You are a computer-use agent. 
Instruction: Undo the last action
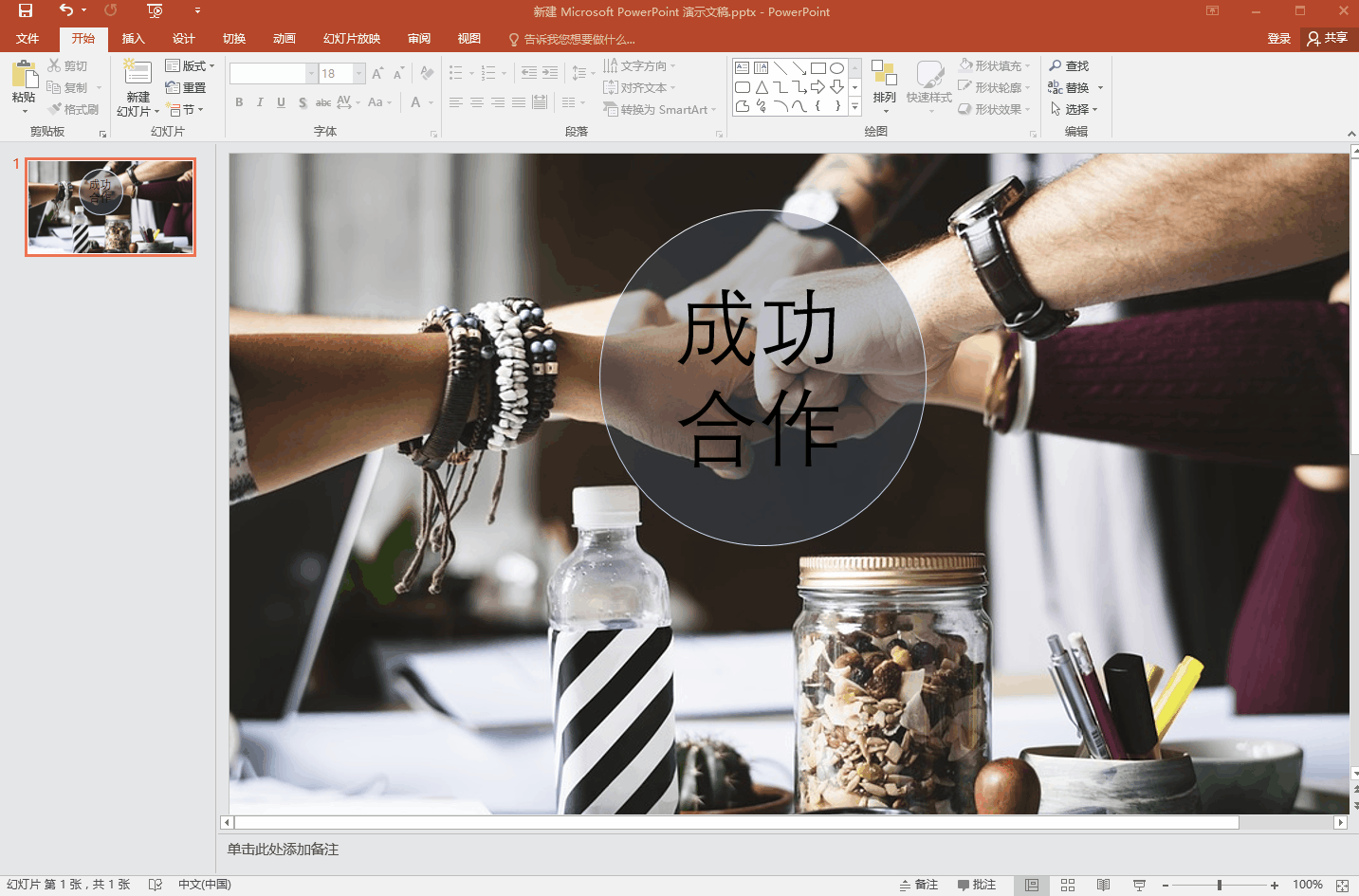tap(65, 11)
